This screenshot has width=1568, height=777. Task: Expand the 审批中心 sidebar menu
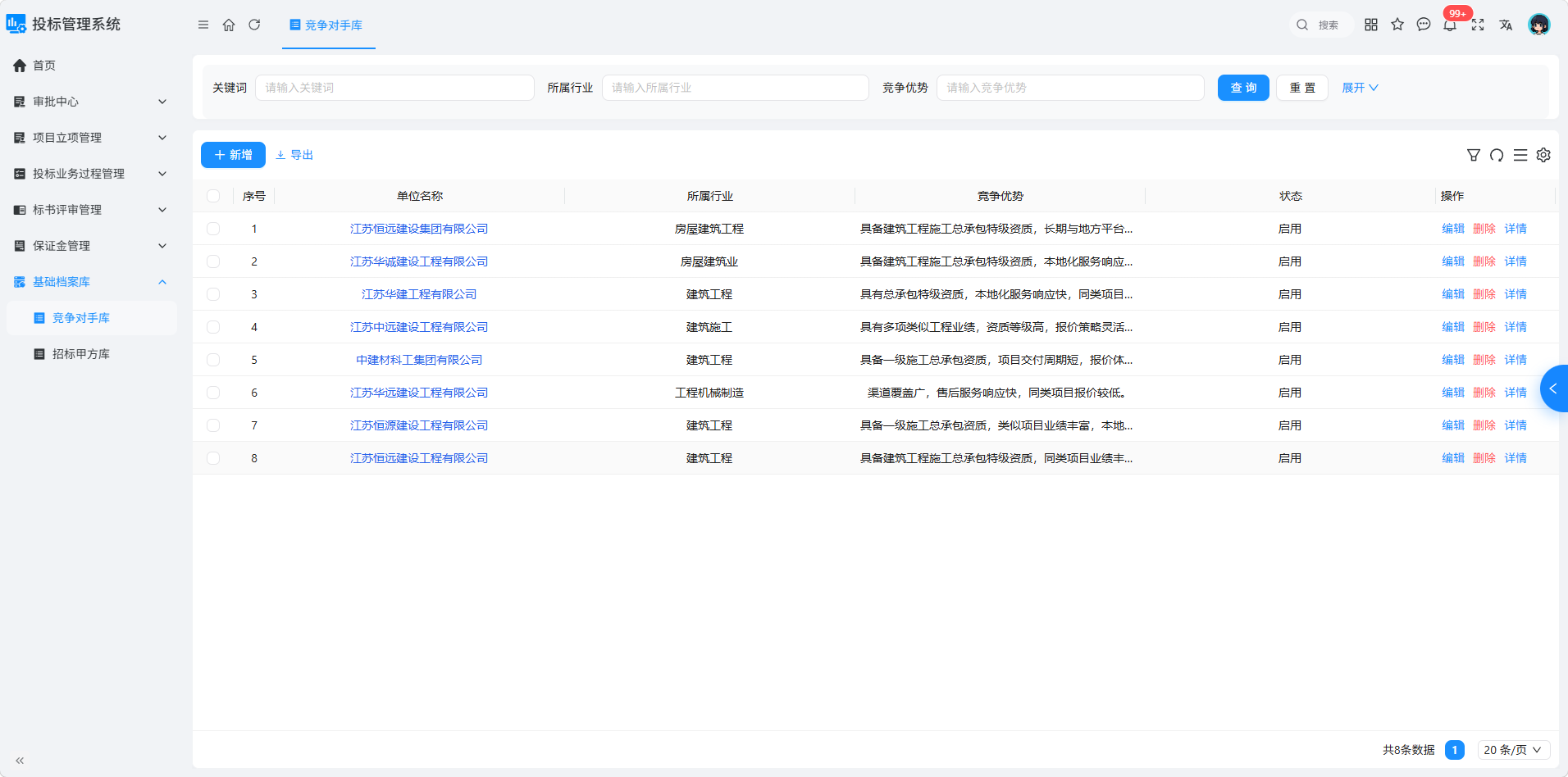(x=91, y=102)
